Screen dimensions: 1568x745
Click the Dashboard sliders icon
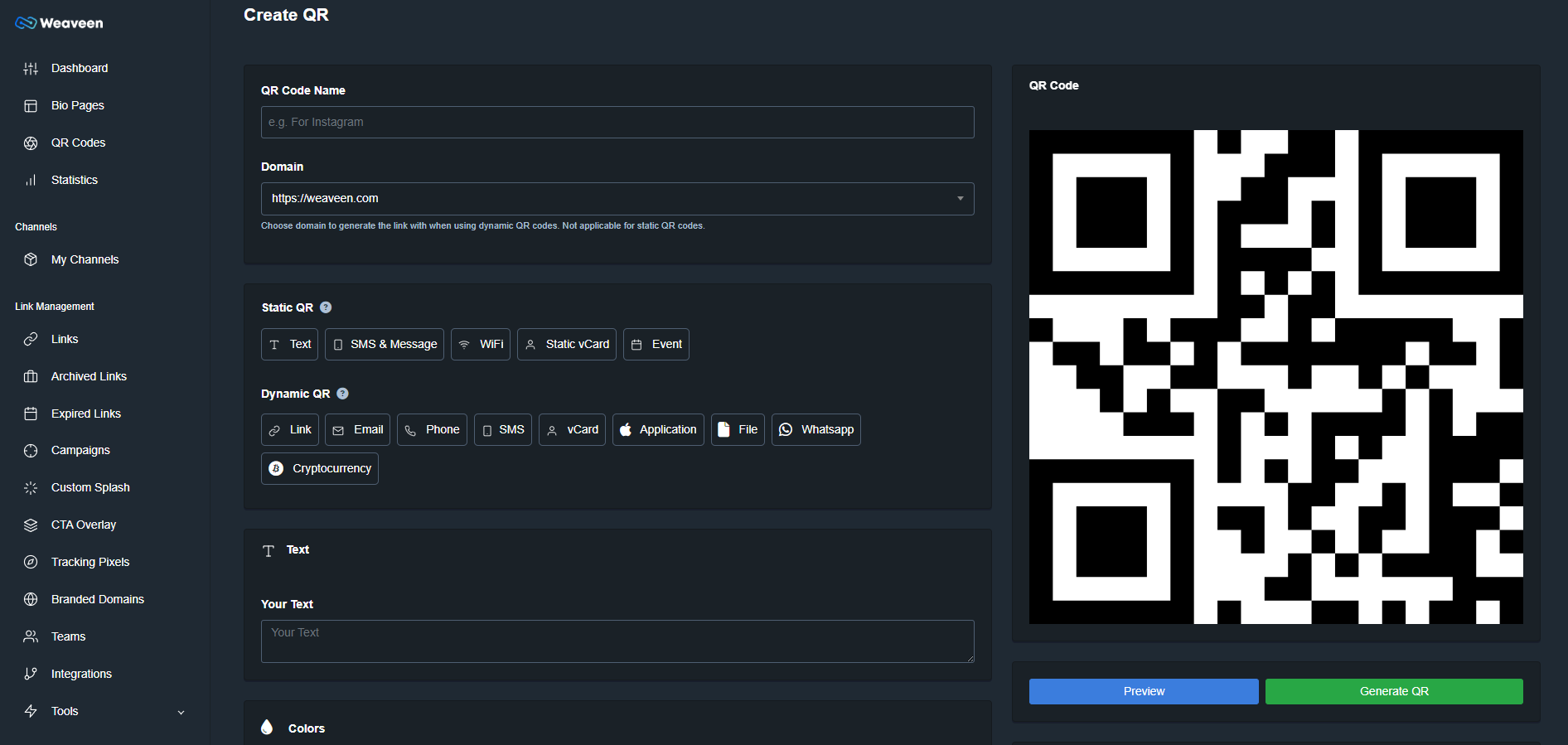tap(31, 69)
